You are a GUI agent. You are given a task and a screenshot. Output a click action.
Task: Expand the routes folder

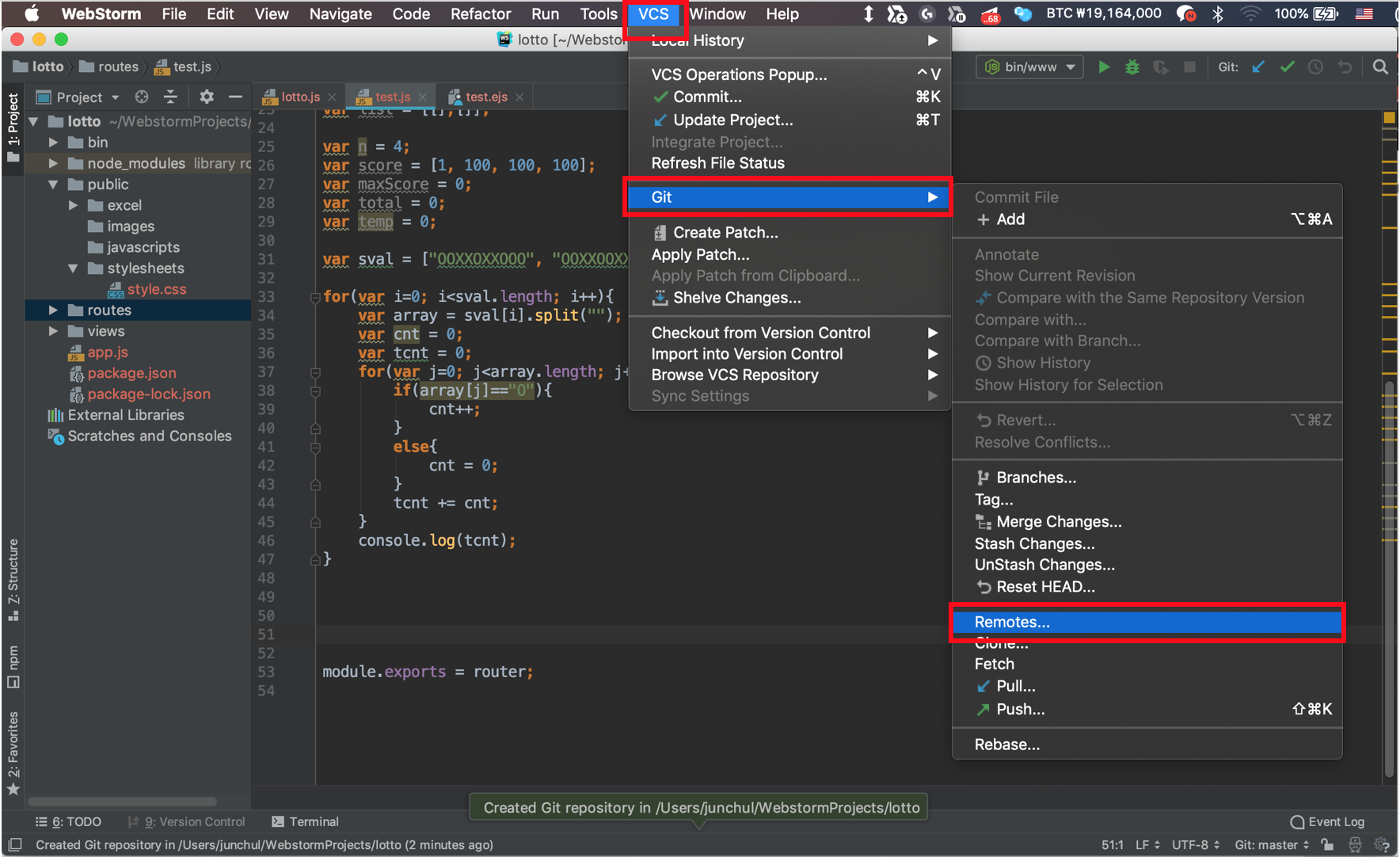(53, 310)
